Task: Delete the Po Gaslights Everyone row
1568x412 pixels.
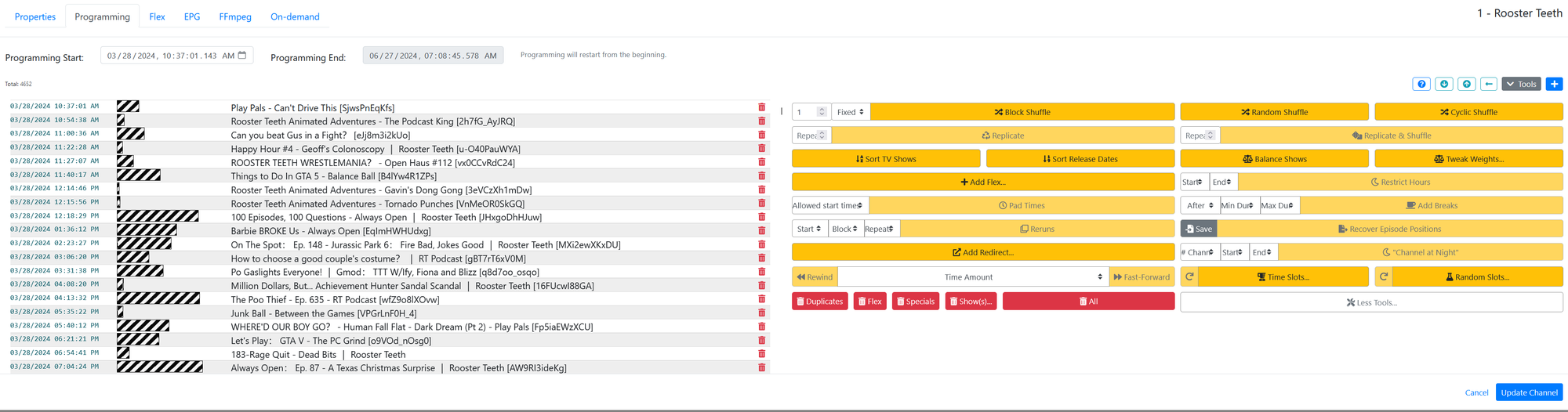Action: (x=761, y=272)
